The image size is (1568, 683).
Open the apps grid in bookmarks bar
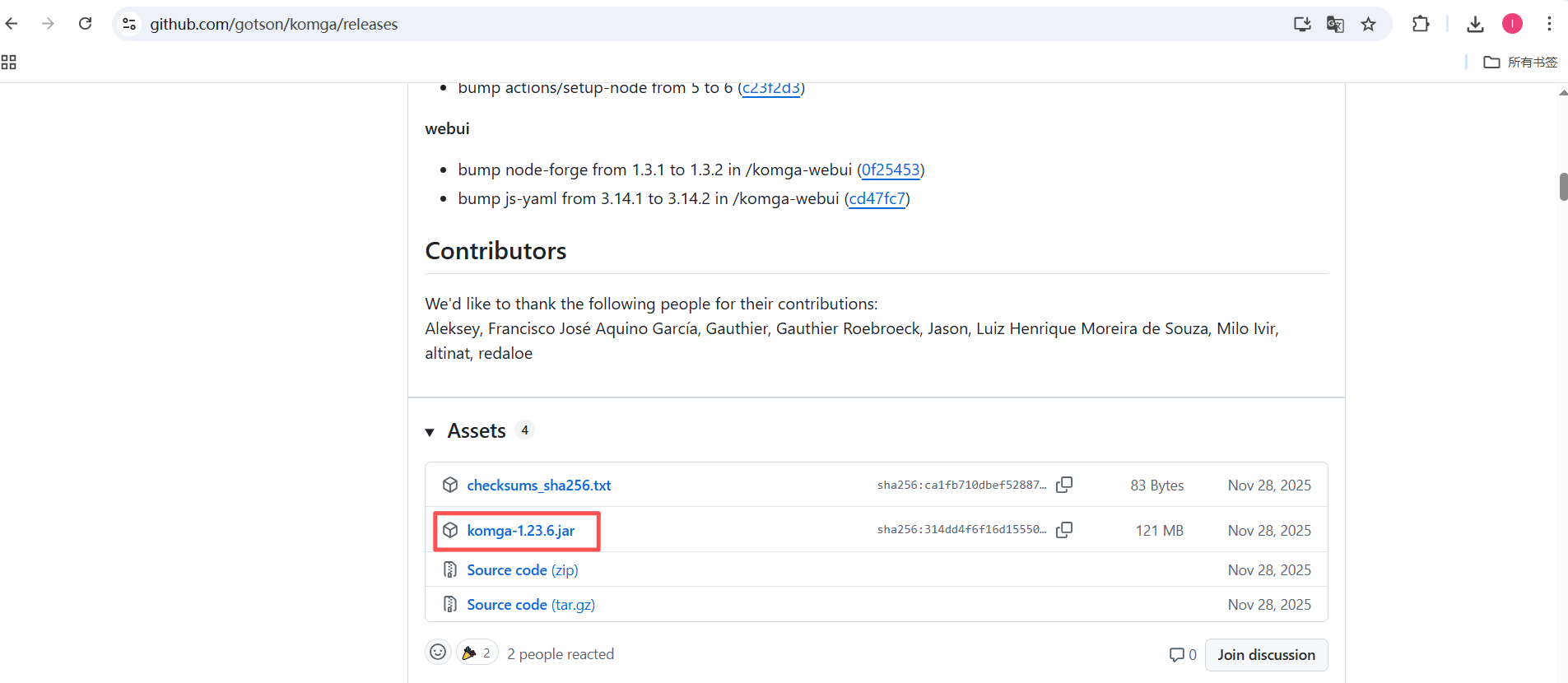9,63
